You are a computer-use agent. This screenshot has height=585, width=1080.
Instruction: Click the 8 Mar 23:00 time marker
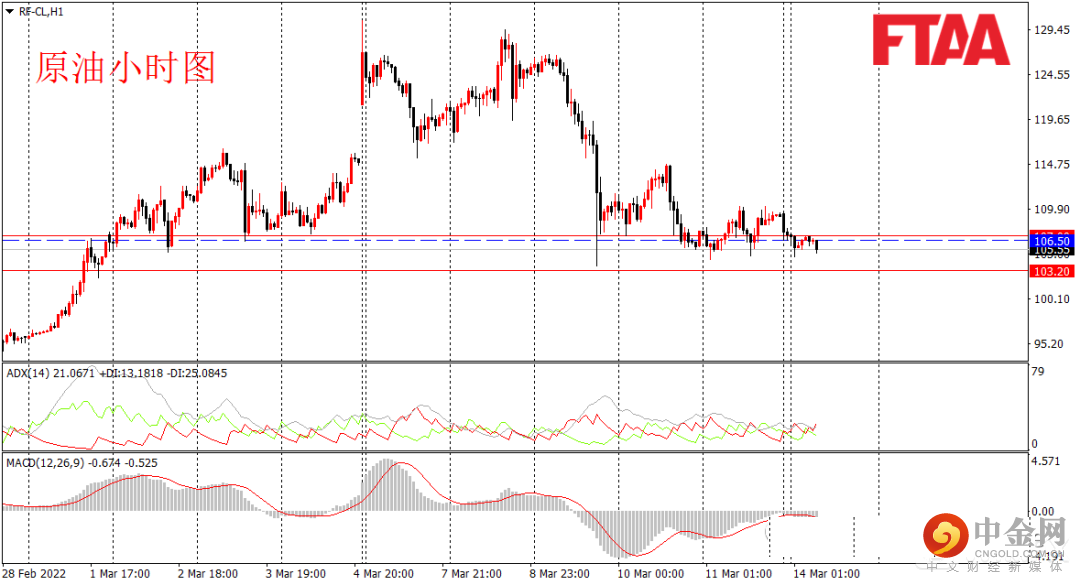pos(559,573)
